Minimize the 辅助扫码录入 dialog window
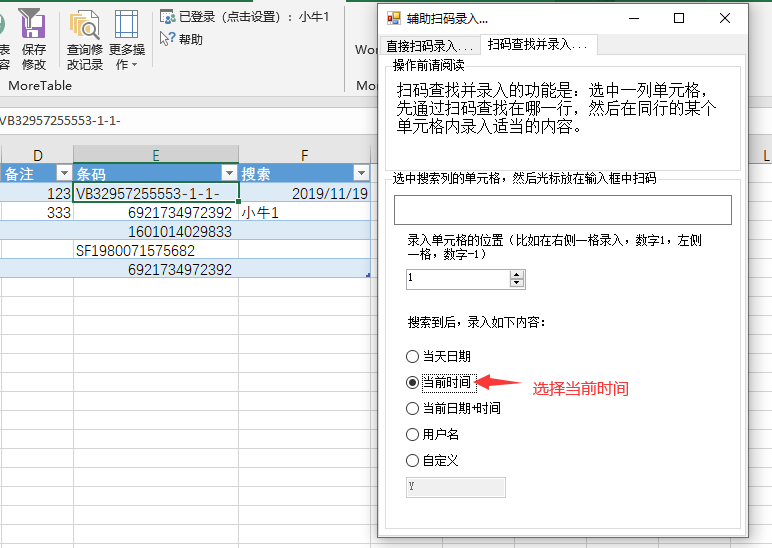The image size is (772, 548). (x=632, y=18)
